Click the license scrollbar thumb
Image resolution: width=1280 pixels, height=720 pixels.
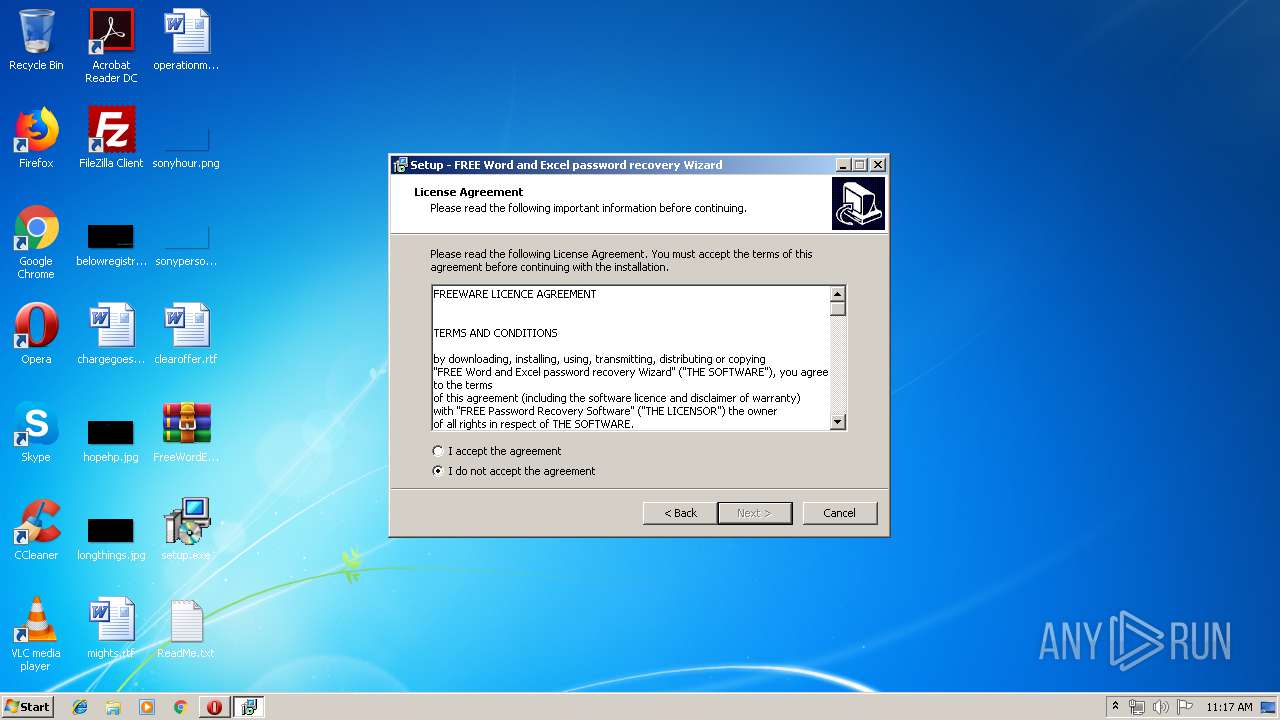point(838,308)
